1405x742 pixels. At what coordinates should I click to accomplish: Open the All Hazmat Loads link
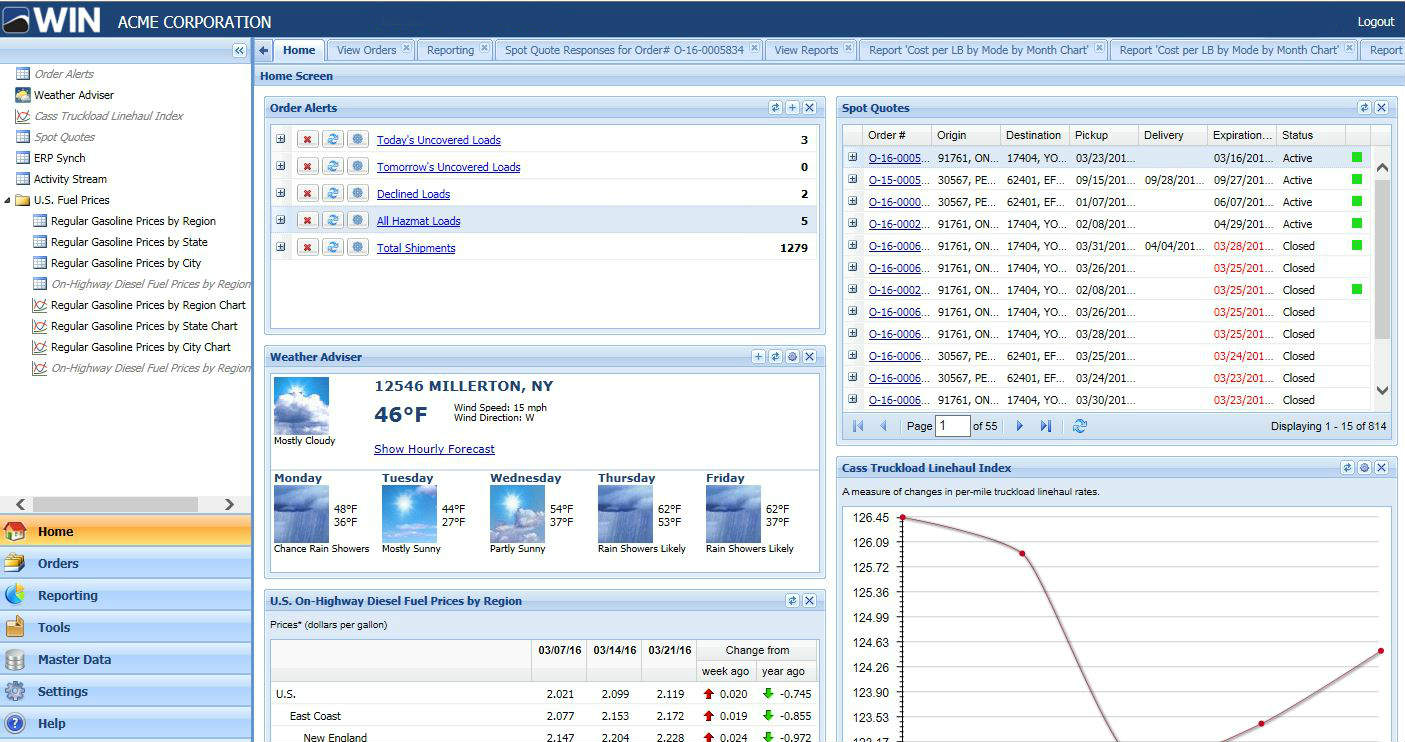[x=419, y=221]
